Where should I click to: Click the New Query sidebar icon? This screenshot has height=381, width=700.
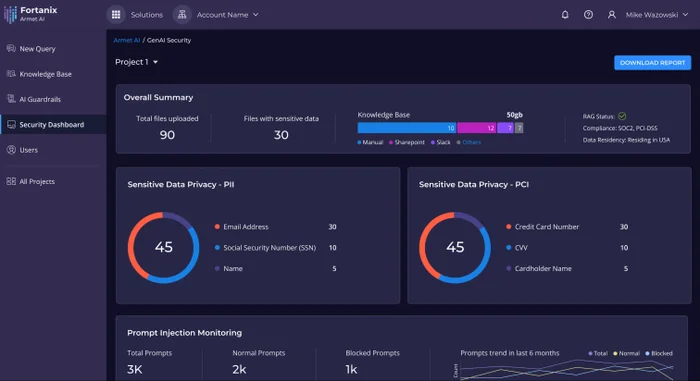[x=11, y=48]
